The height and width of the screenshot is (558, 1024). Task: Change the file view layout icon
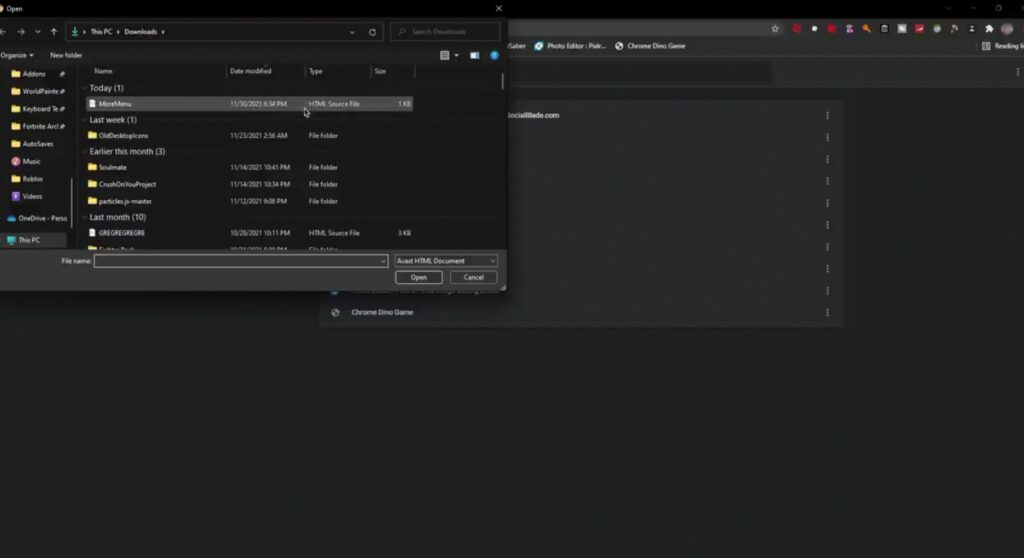coord(445,56)
